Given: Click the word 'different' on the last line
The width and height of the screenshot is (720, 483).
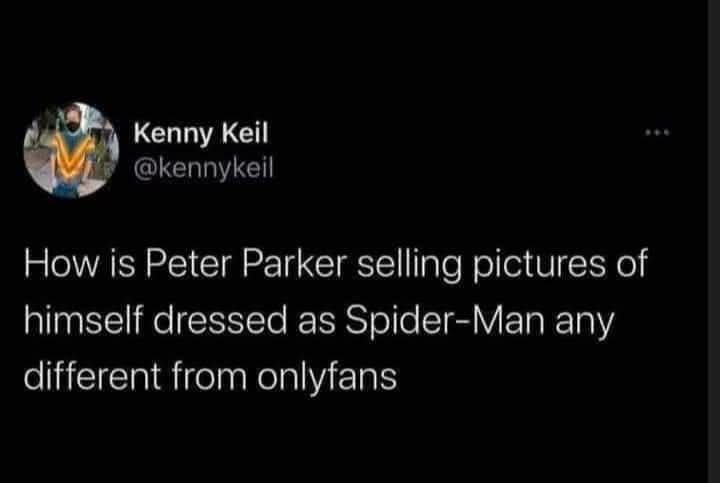Looking at the screenshot, I should 92,376.
